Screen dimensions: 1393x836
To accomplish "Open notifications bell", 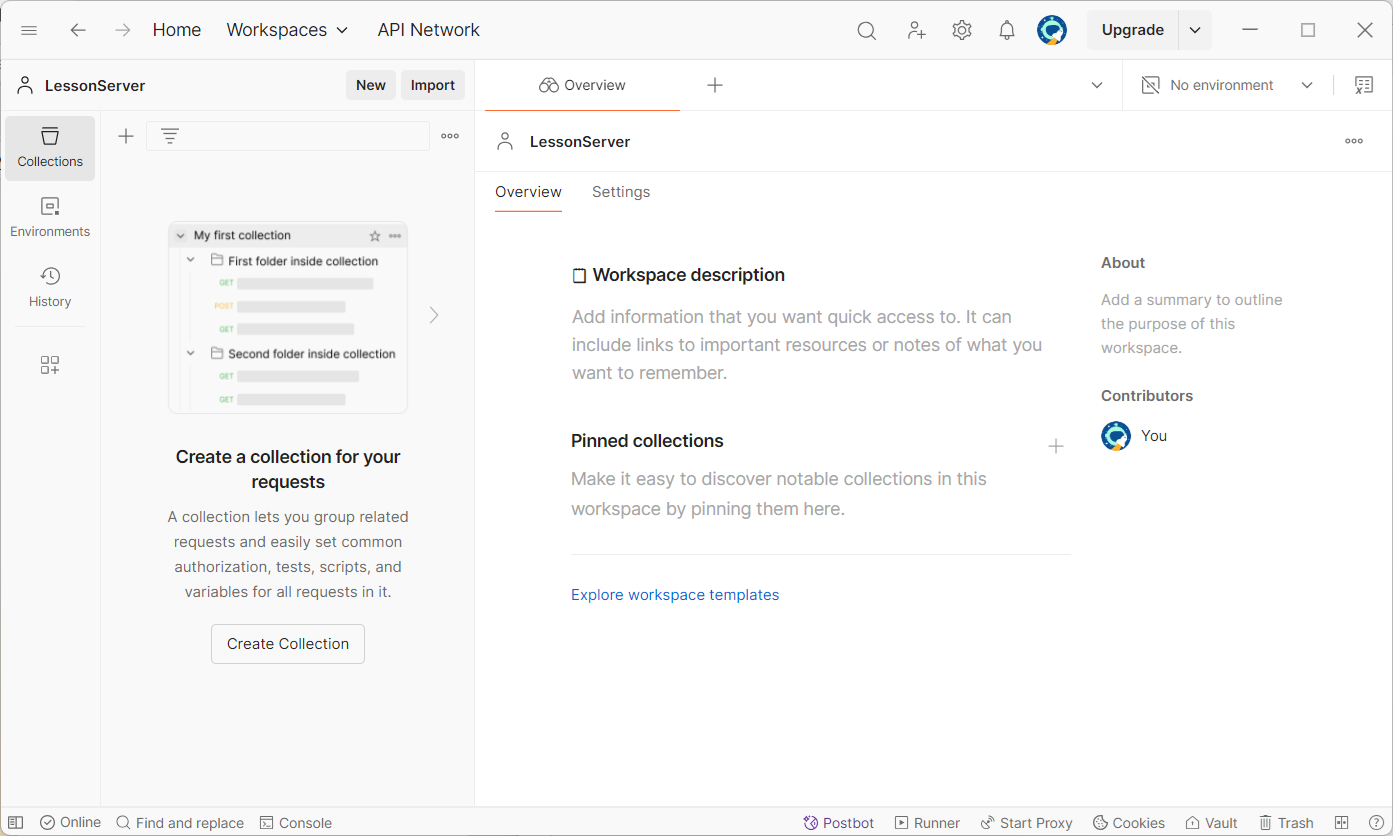I will [x=1007, y=30].
